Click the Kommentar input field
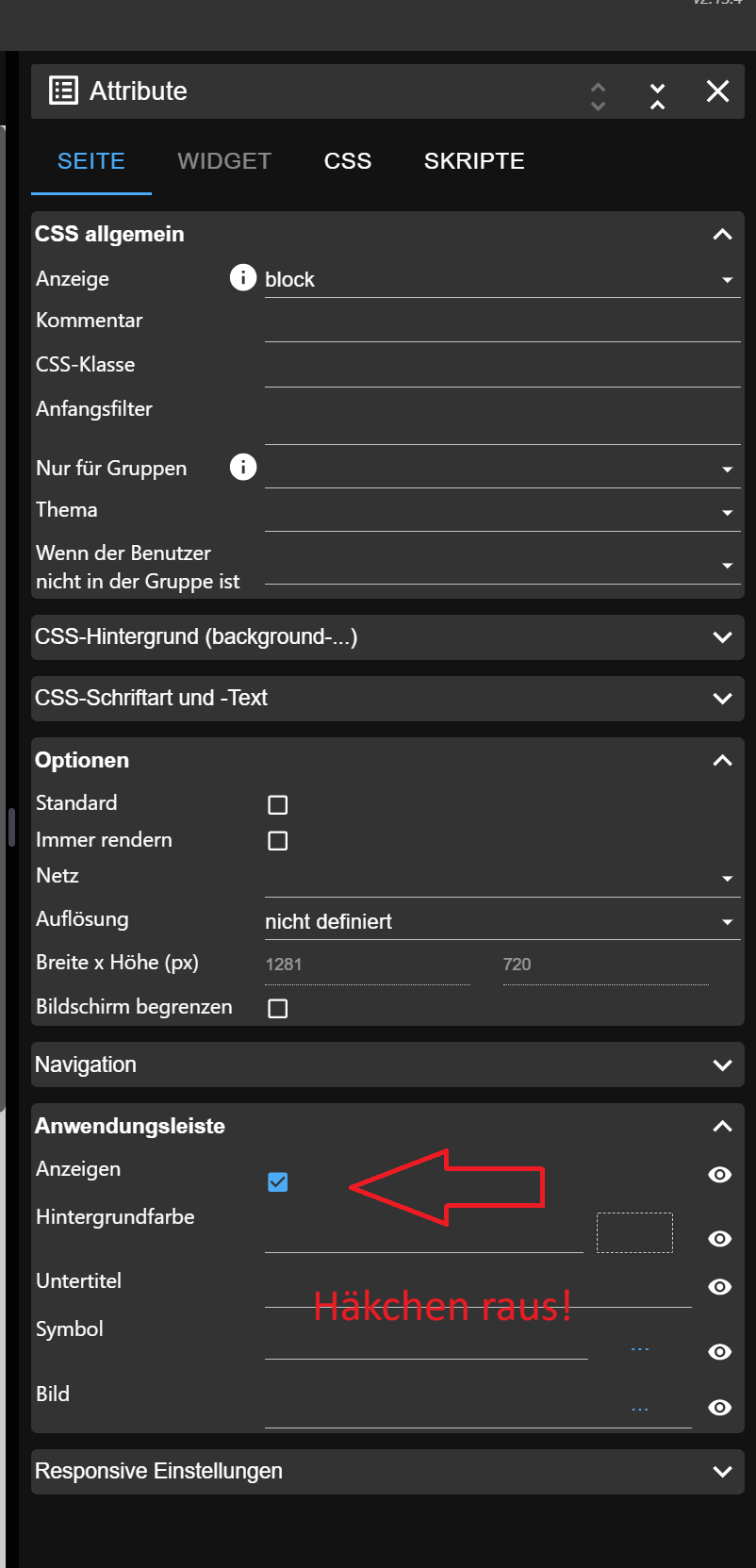This screenshot has width=756, height=1568. pyautogui.click(x=501, y=324)
